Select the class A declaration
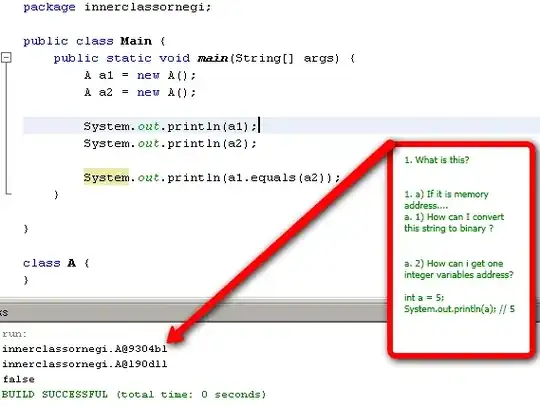This screenshot has width=540, height=407. pos(56,263)
